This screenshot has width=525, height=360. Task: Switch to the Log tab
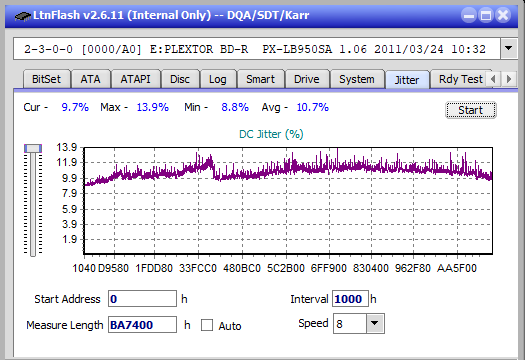218,79
